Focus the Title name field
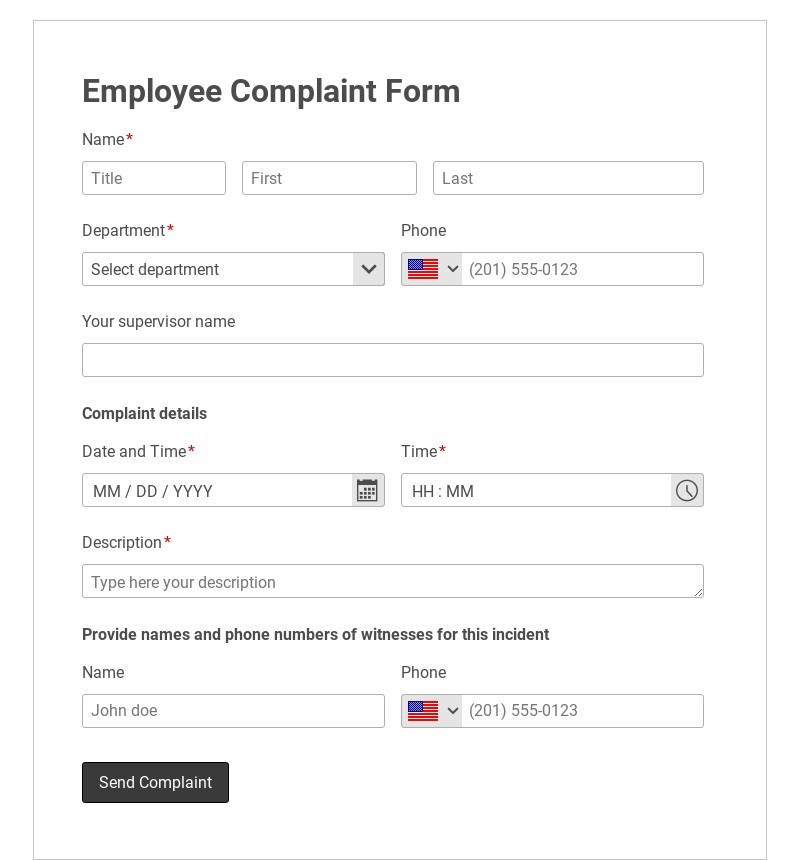Viewport: 800px width, 860px height. click(154, 178)
